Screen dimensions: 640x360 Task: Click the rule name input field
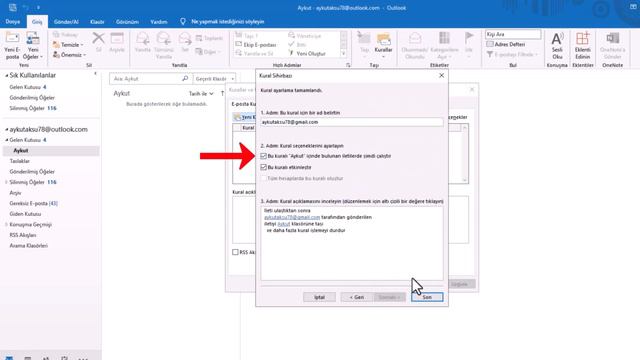351,122
